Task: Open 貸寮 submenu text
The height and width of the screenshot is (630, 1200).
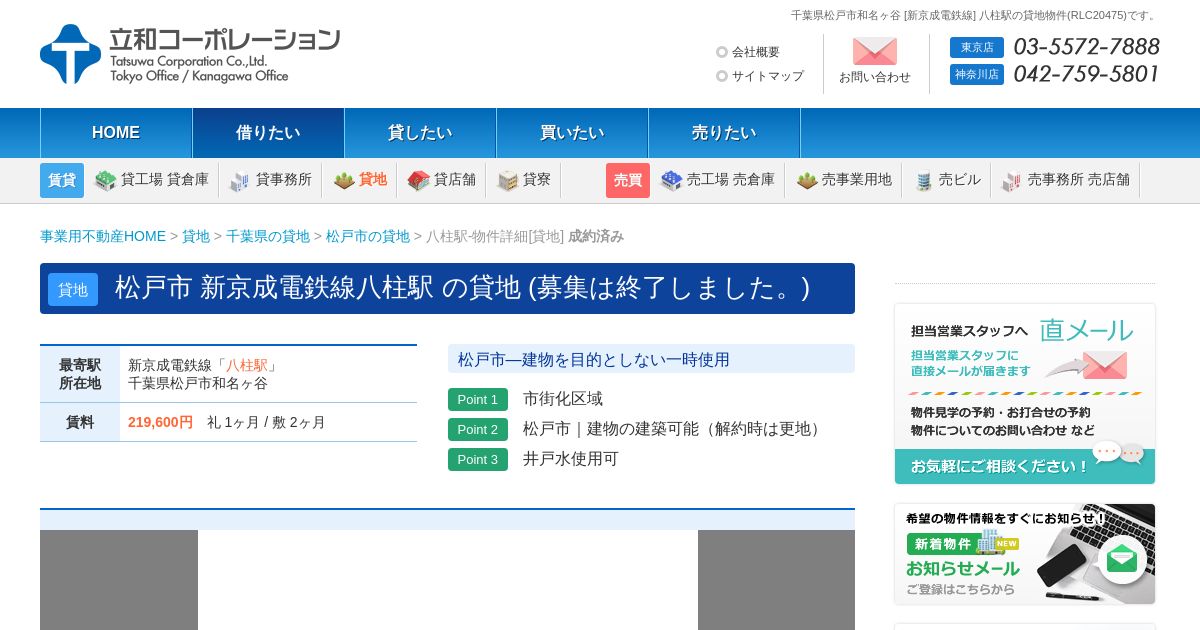Action: 537,180
